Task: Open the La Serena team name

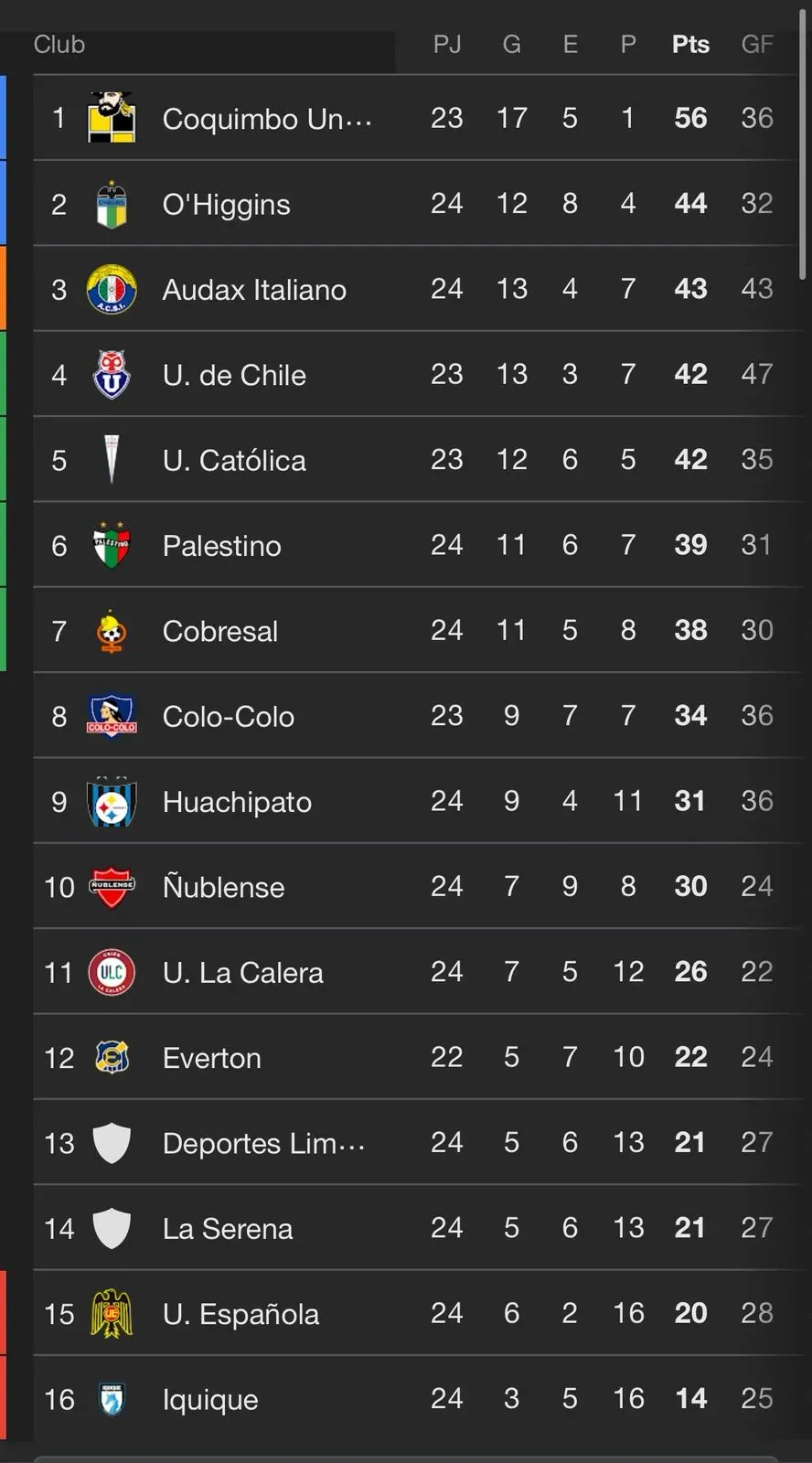Action: (x=228, y=1229)
